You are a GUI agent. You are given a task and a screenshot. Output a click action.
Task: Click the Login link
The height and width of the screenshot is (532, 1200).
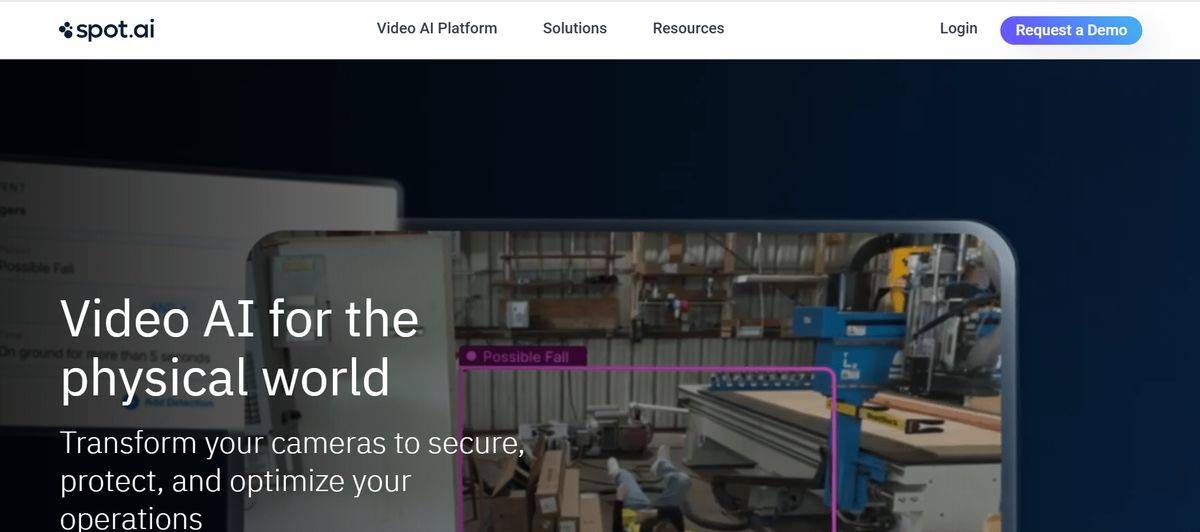point(958,28)
